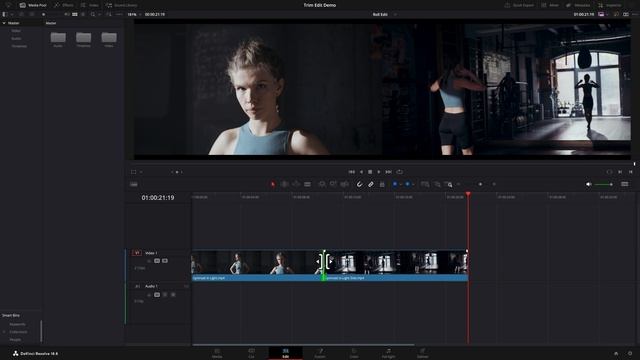Toggle loop playback in transport controls
The image size is (640, 360).
[400, 172]
